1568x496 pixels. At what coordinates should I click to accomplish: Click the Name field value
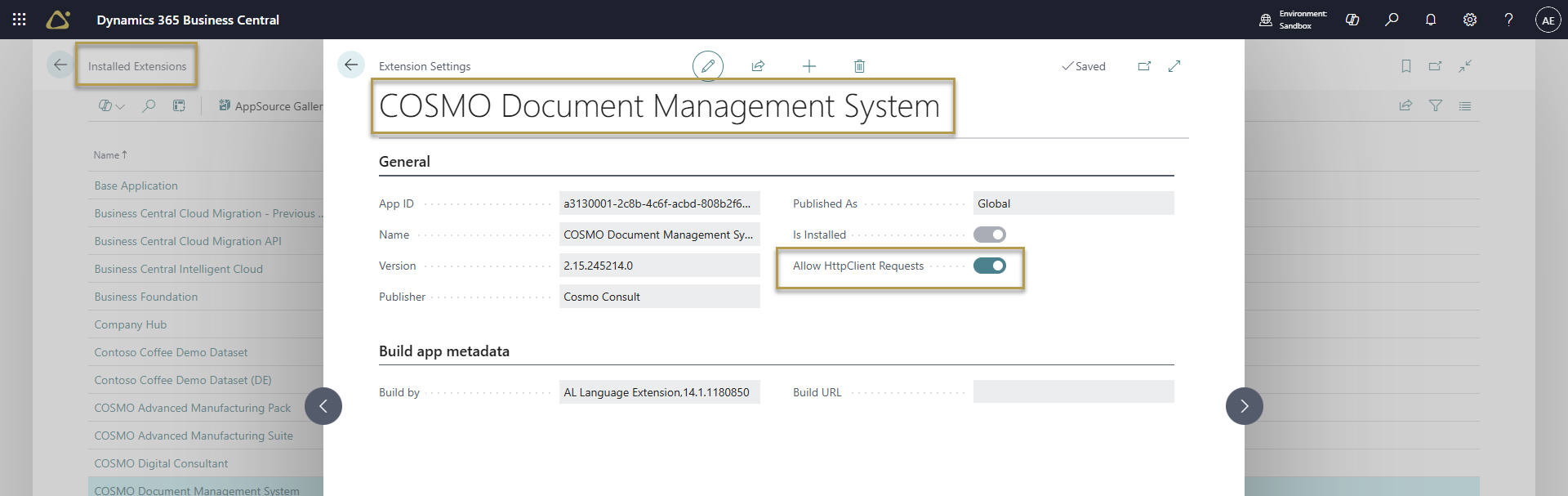click(659, 235)
